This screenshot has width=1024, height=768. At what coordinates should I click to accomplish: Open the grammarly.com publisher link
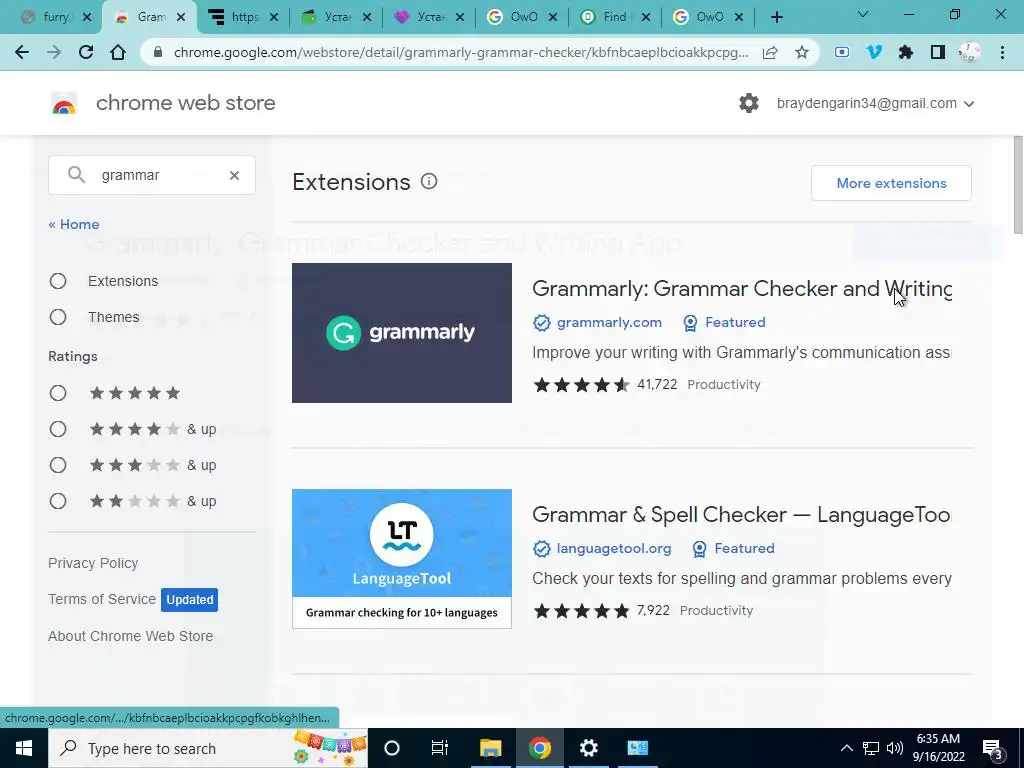pos(609,323)
